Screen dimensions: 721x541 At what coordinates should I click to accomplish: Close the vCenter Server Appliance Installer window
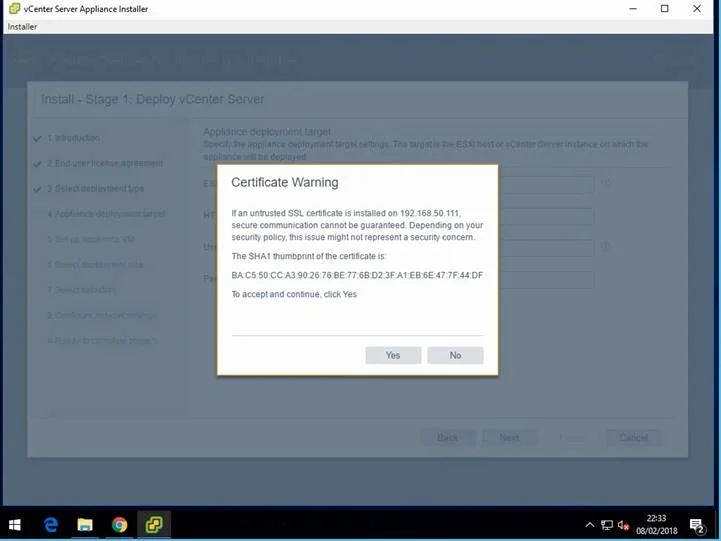tap(697, 8)
